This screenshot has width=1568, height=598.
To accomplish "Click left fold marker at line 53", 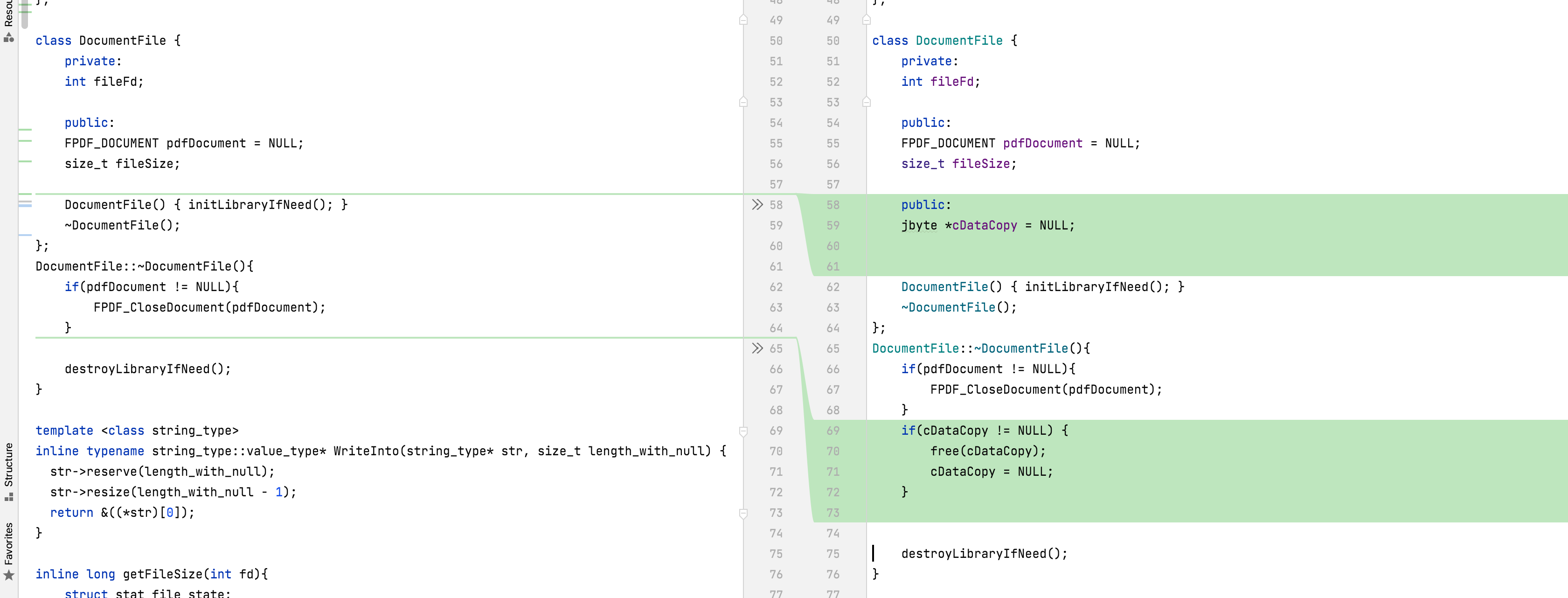I will point(743,102).
